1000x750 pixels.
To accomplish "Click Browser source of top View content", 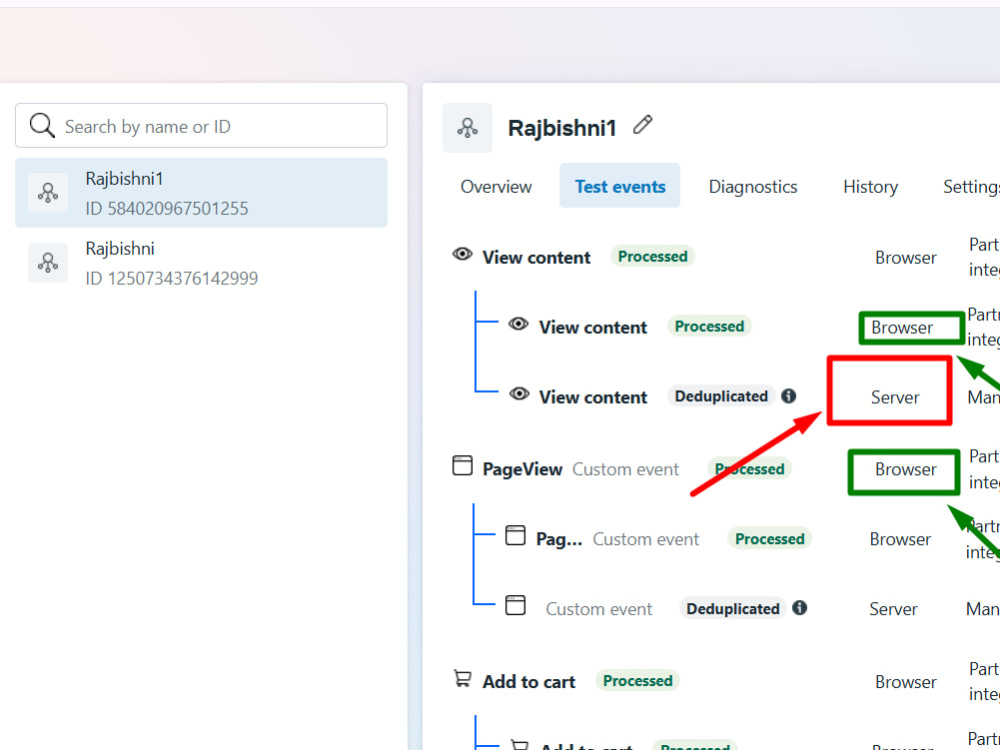I will 906,258.
